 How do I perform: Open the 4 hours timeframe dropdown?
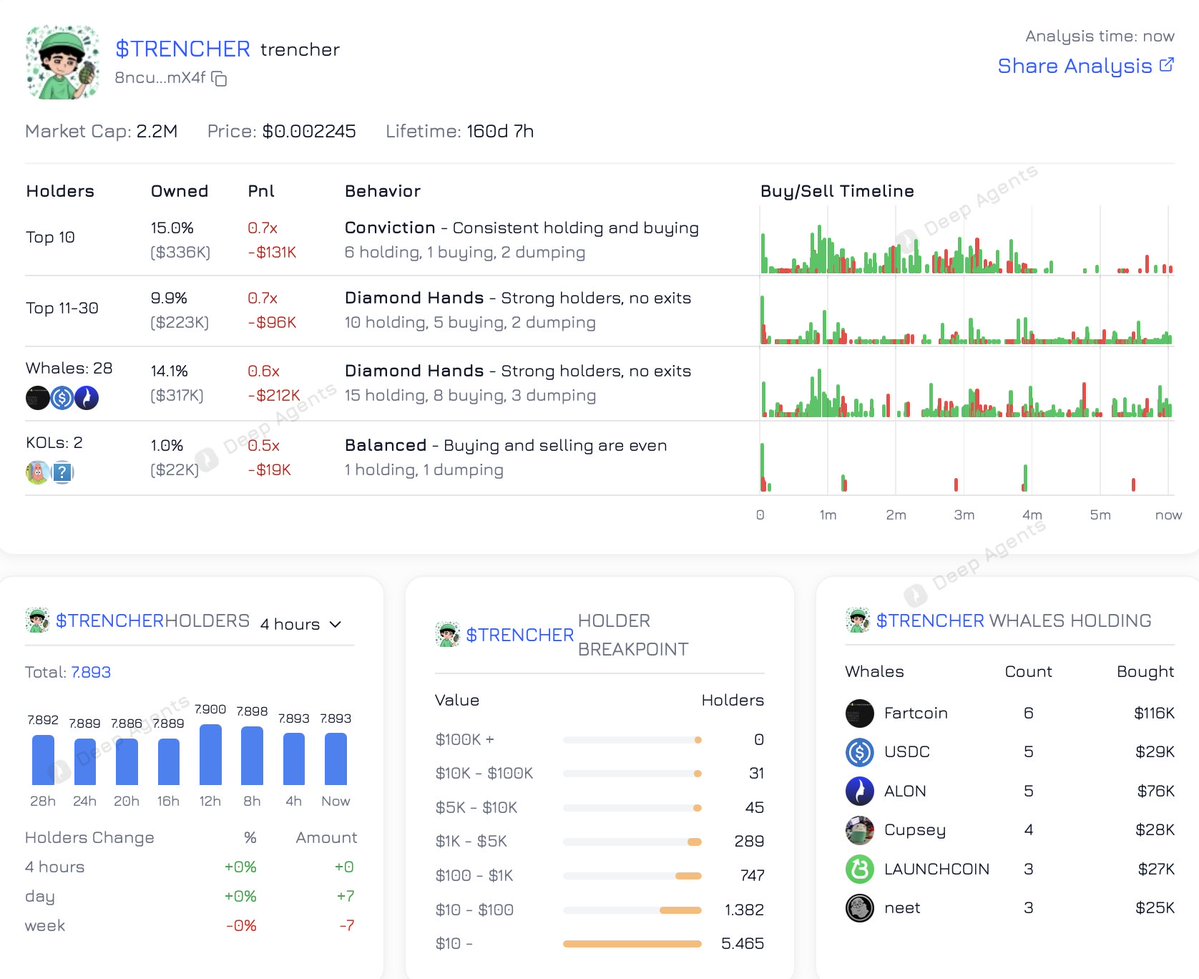coord(301,624)
